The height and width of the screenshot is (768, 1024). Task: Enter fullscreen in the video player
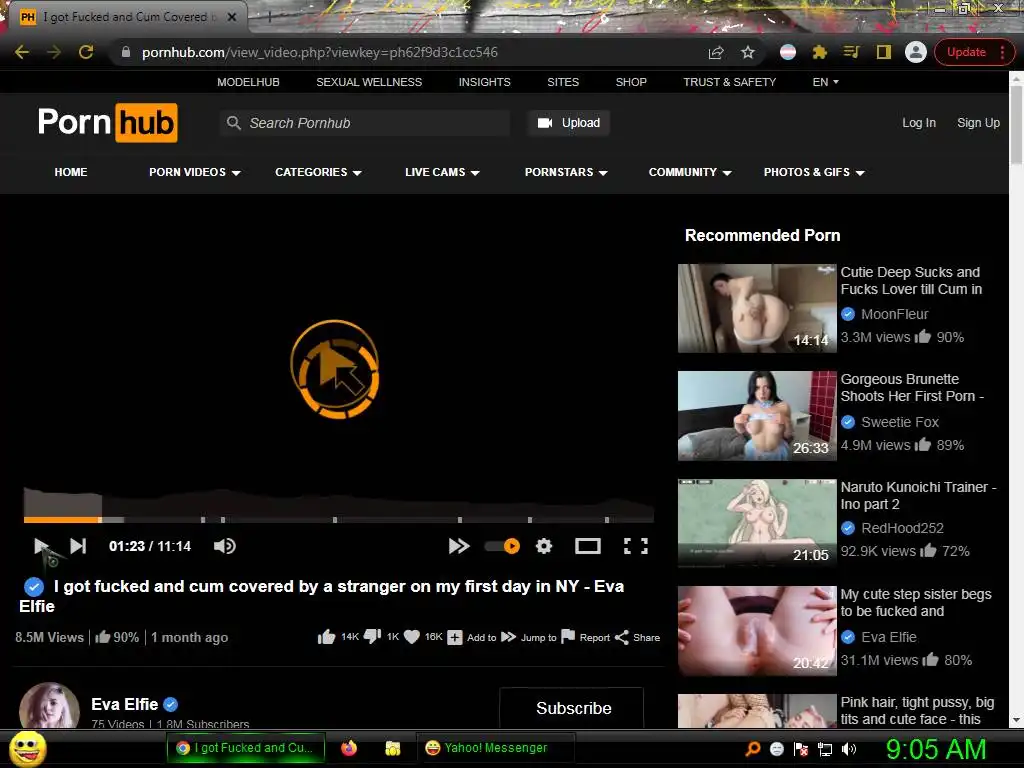(635, 546)
